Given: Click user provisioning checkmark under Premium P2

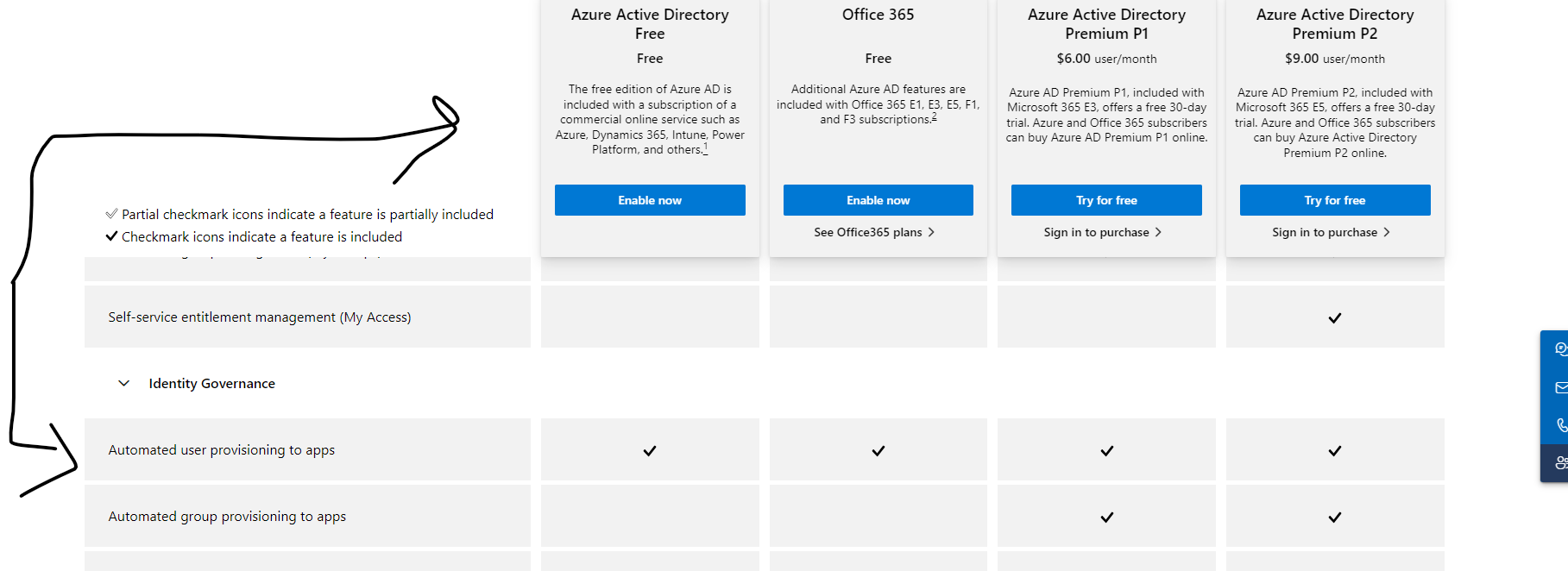Looking at the screenshot, I should (x=1335, y=451).
